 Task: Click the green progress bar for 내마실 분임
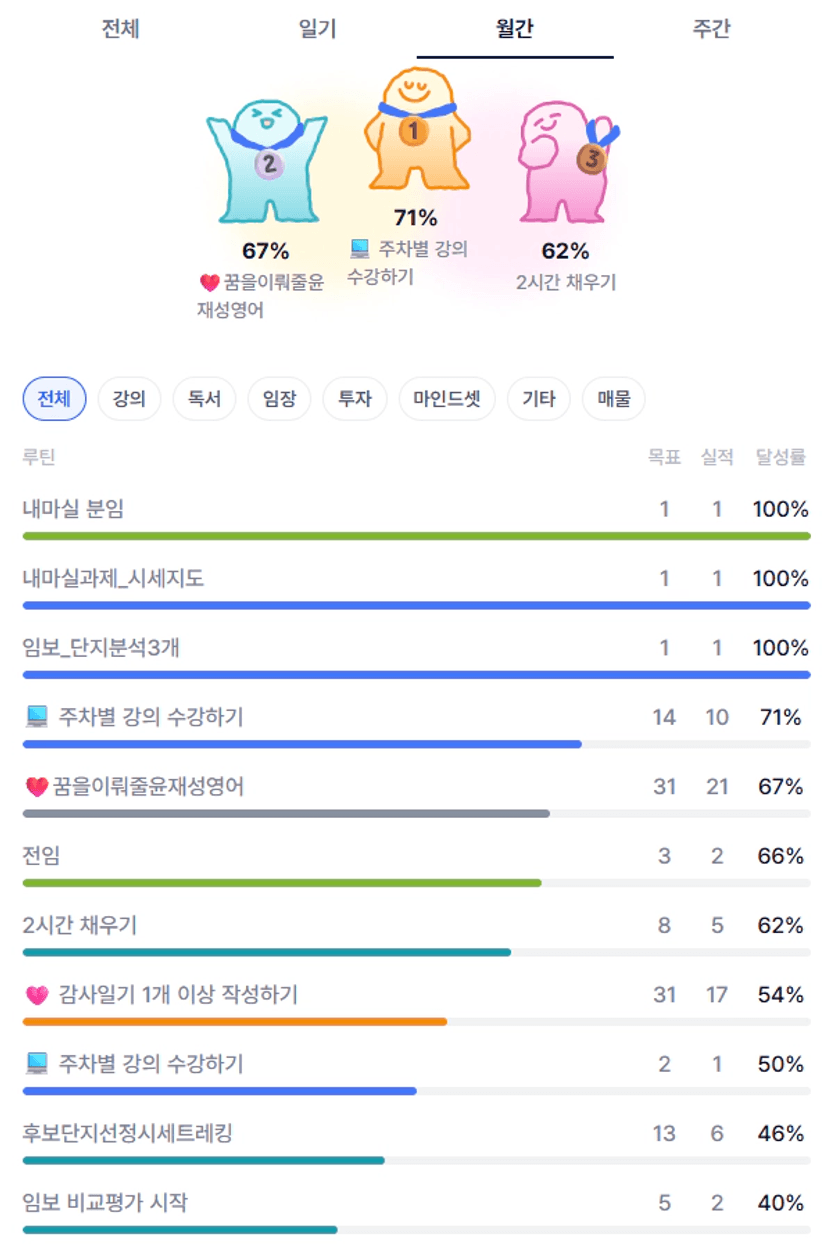tap(416, 536)
